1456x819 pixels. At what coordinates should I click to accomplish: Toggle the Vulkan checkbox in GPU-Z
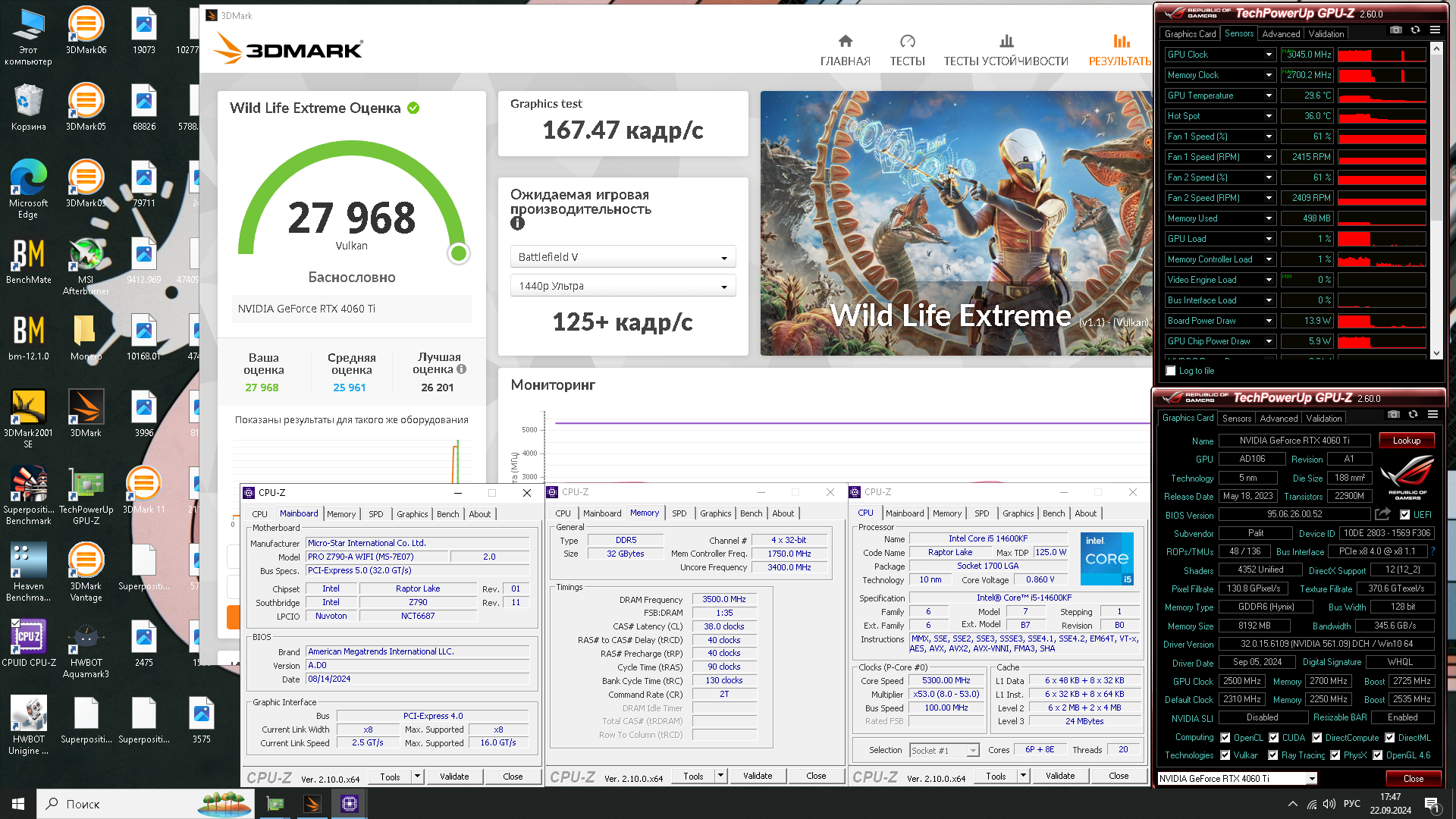pos(1225,755)
